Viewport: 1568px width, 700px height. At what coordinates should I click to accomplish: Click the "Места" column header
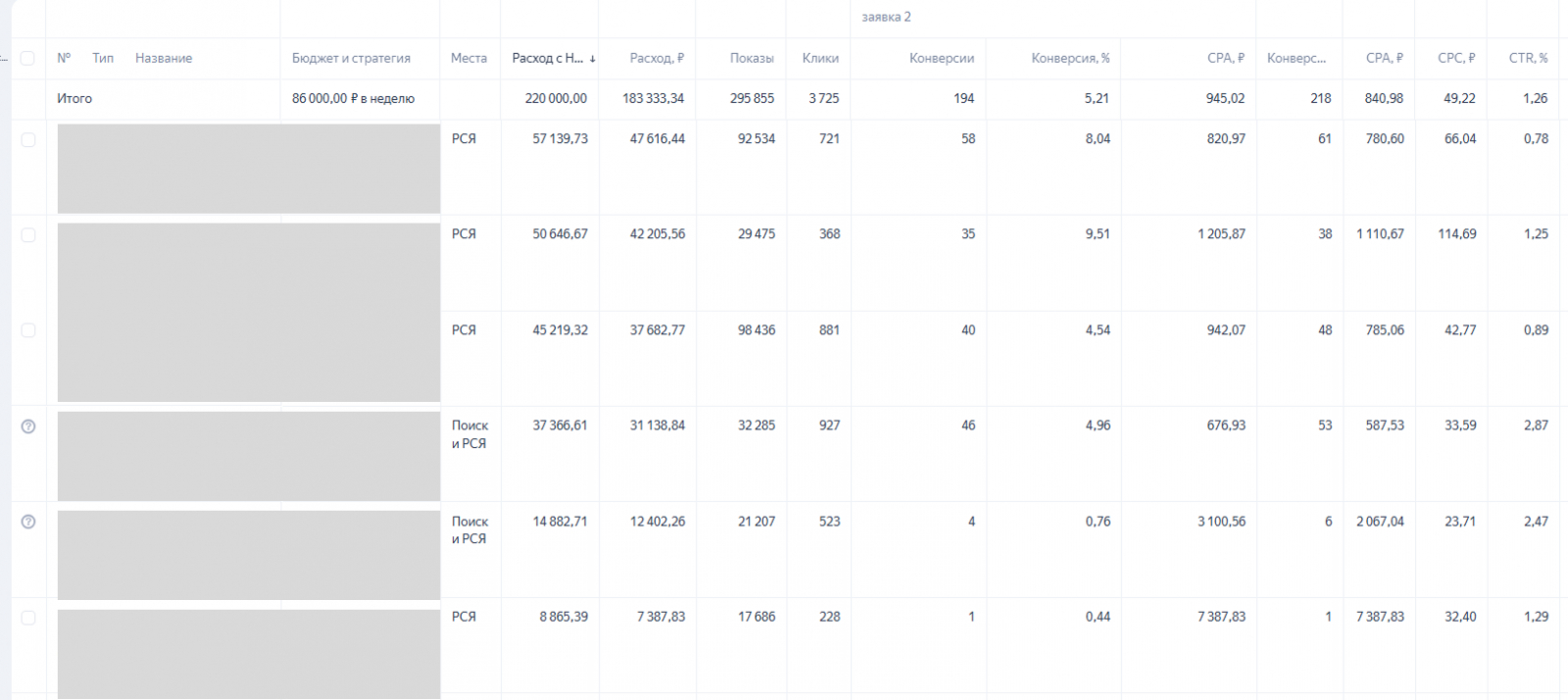point(468,58)
